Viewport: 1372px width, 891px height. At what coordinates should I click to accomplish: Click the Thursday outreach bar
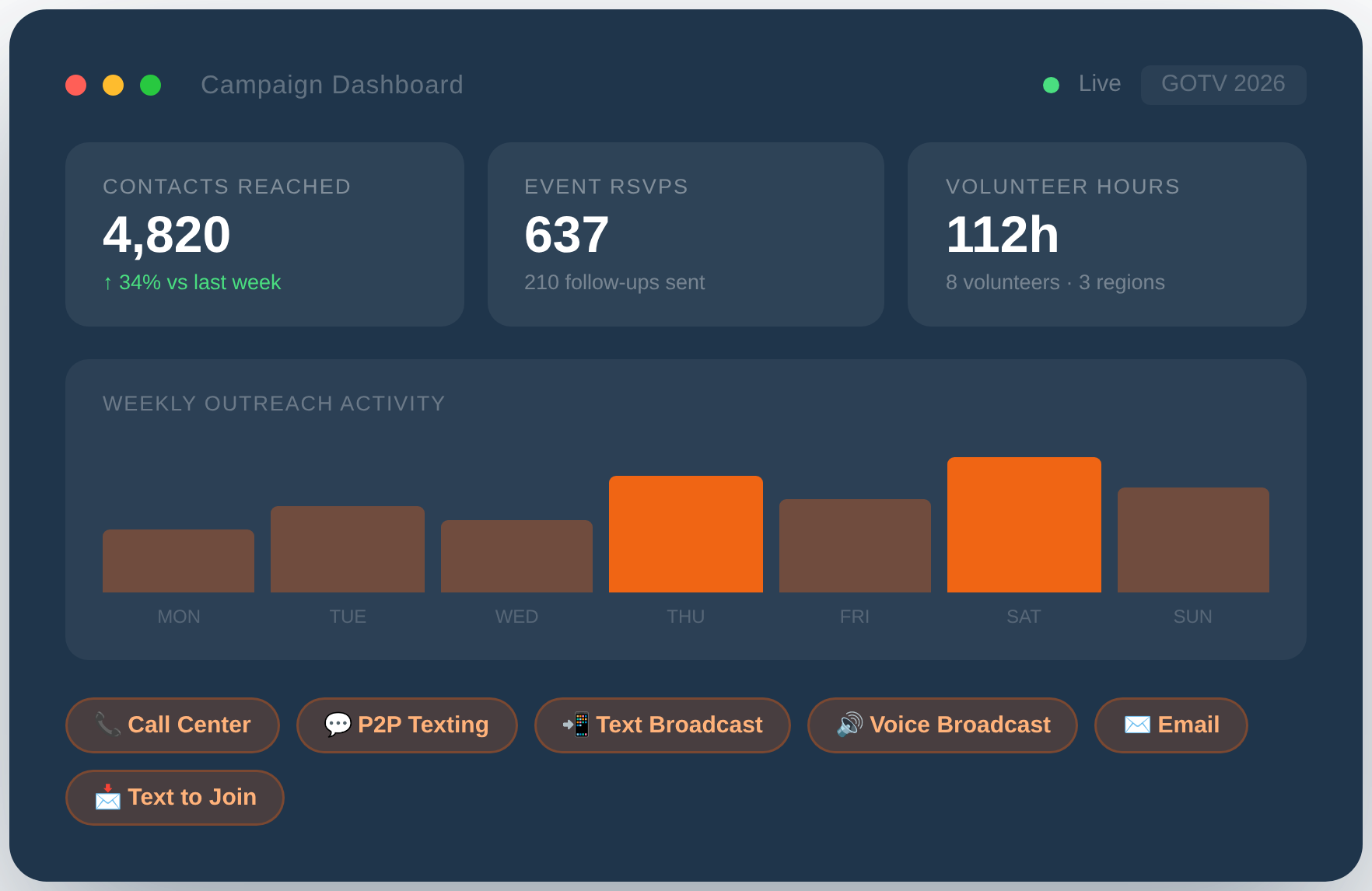[685, 533]
